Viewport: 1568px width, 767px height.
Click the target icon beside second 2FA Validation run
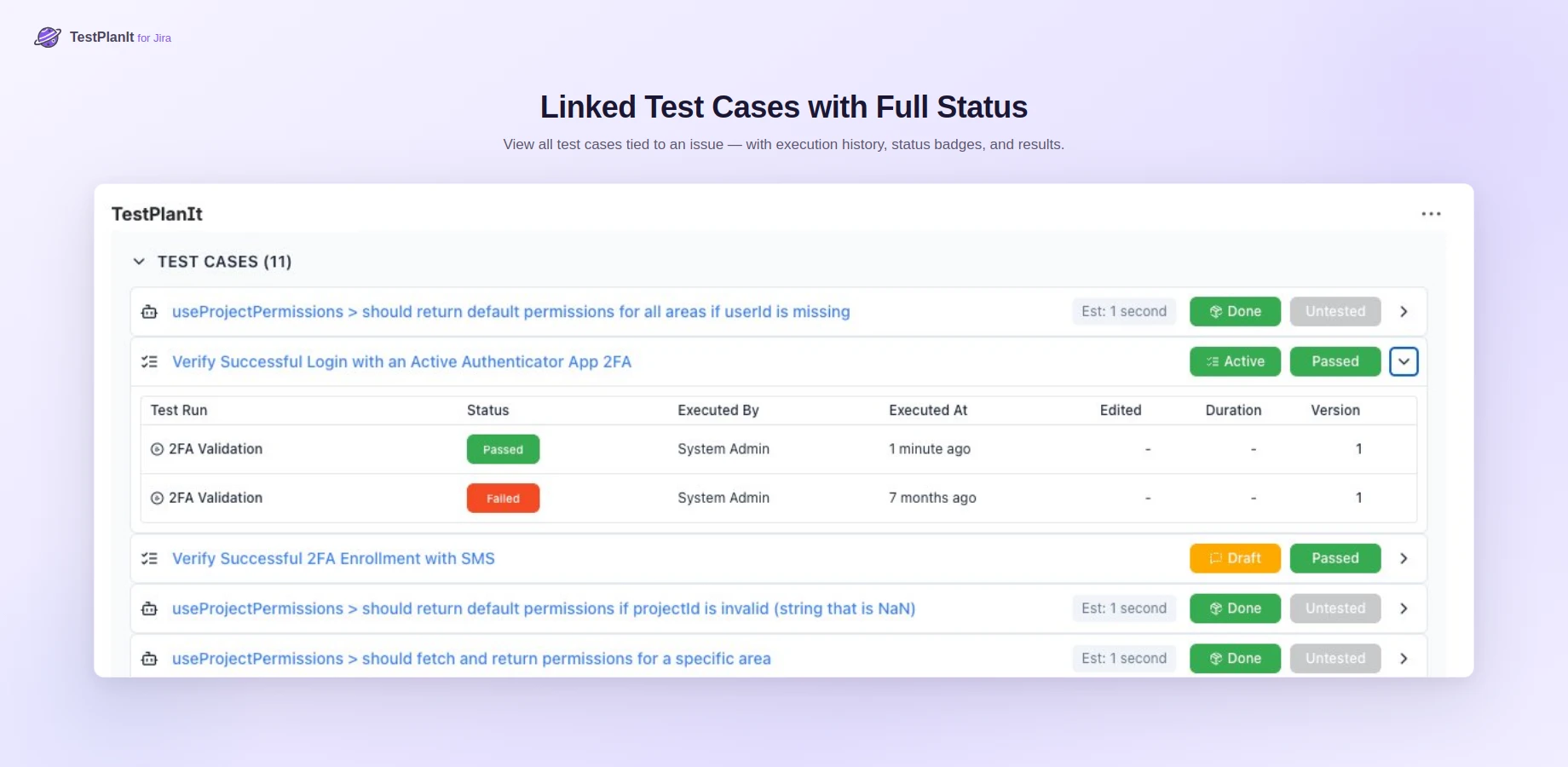156,498
